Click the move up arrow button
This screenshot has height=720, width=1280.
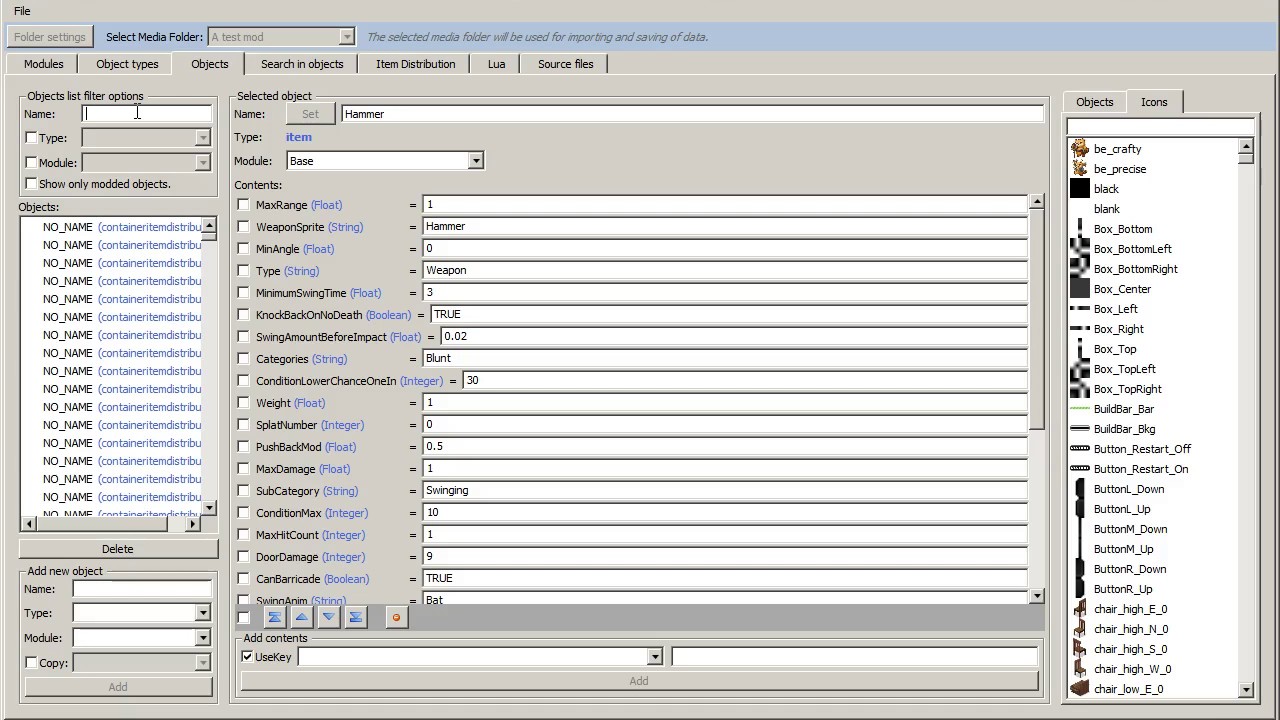tap(301, 617)
